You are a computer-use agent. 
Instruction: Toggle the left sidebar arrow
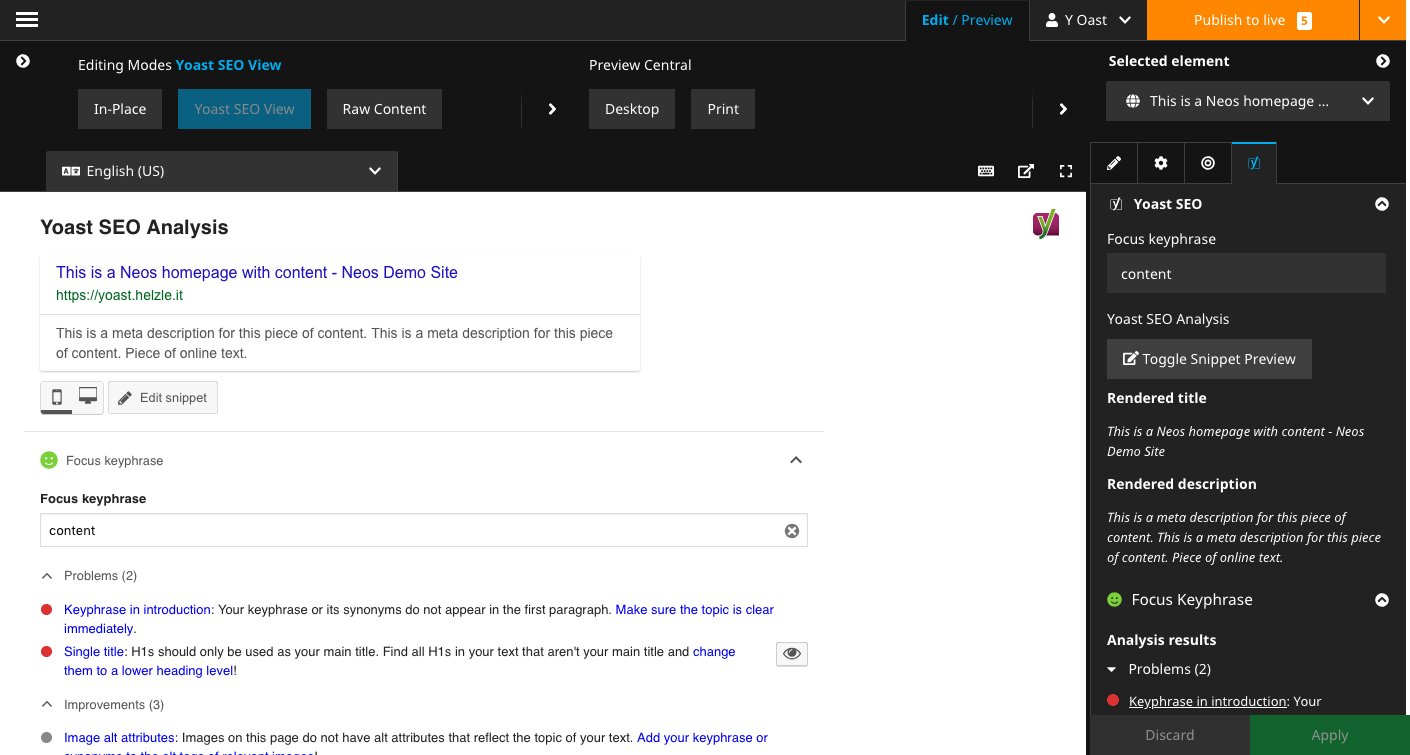click(23, 62)
